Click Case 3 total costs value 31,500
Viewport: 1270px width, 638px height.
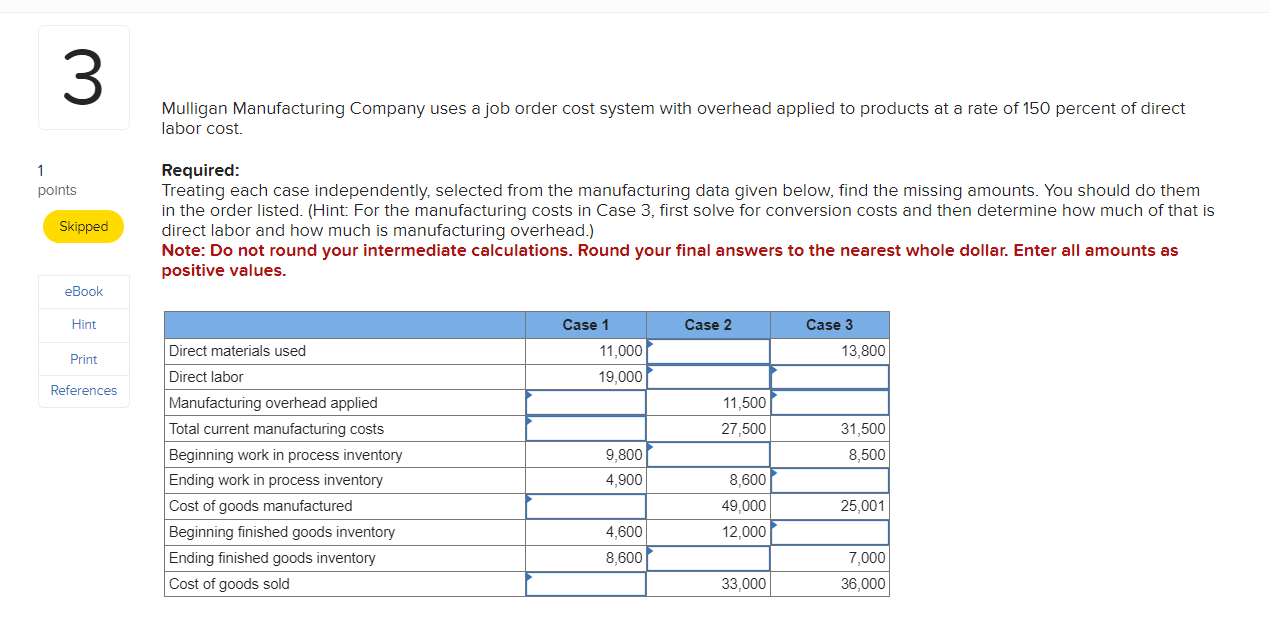863,429
